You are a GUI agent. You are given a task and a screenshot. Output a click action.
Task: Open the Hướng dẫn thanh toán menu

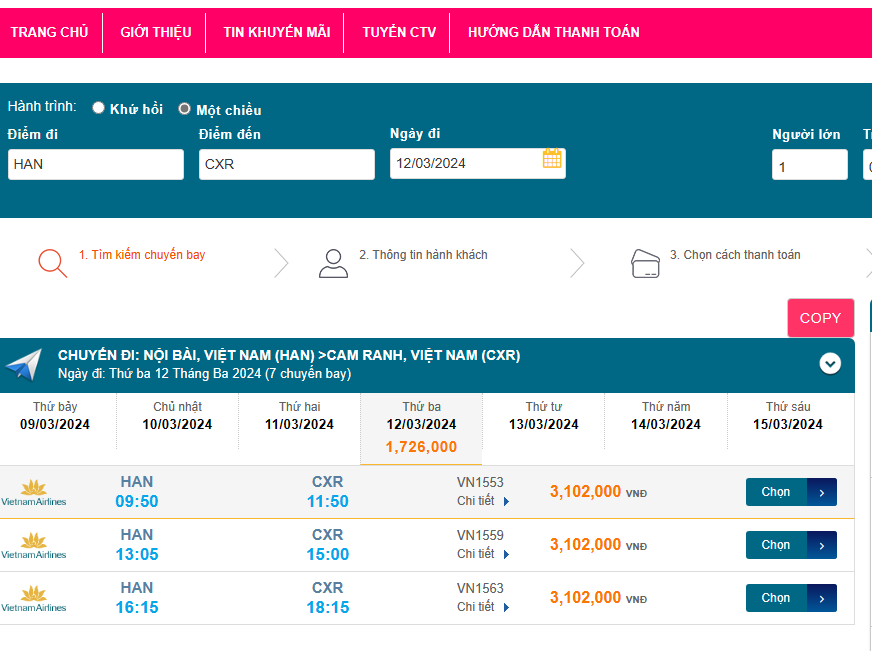[x=553, y=32]
